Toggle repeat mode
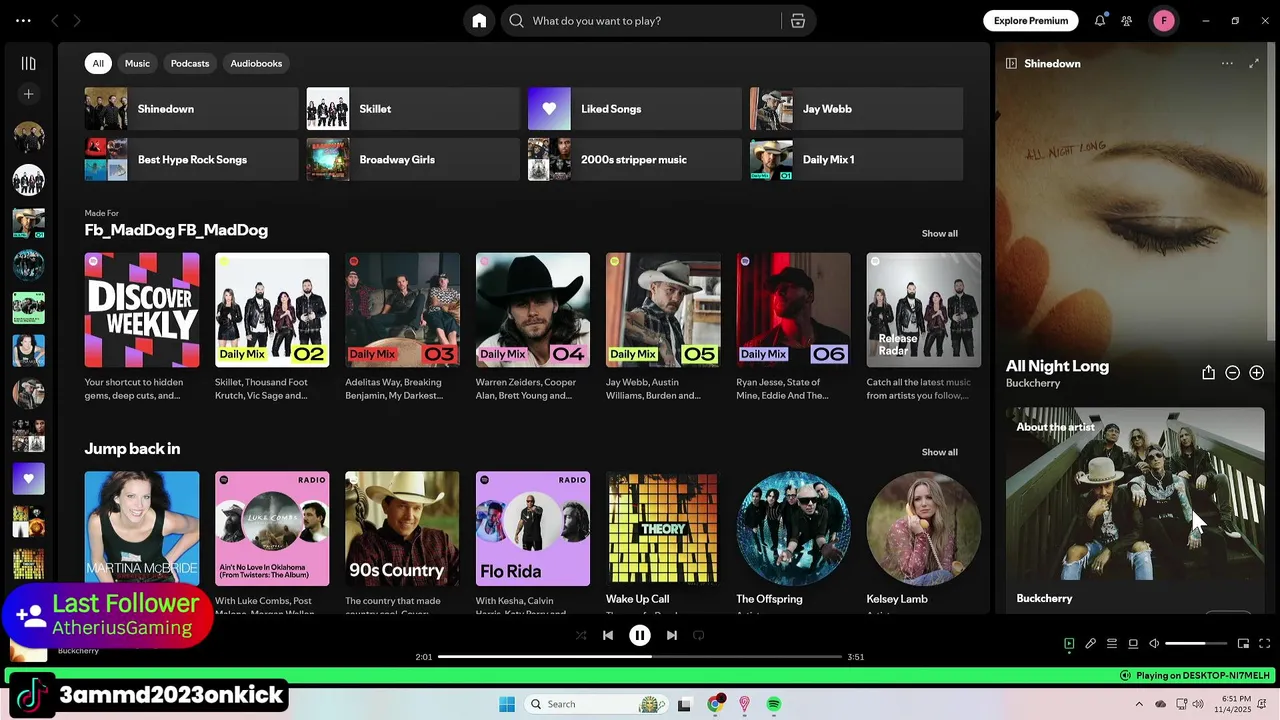 point(699,635)
